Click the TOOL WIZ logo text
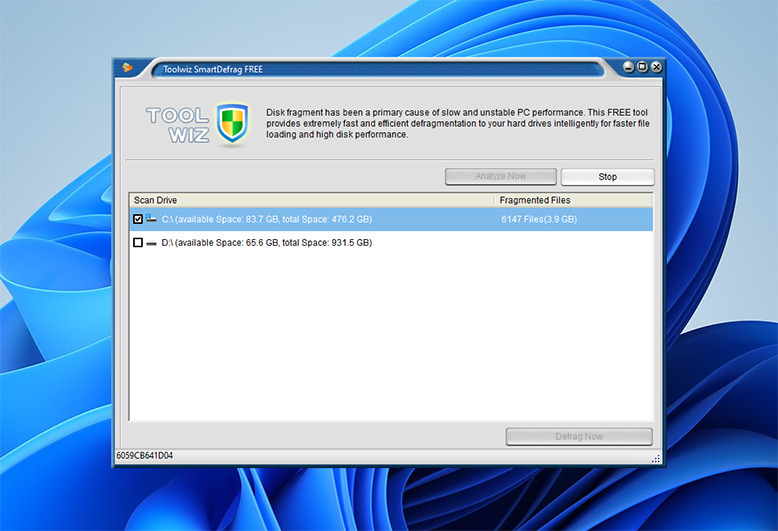The height and width of the screenshot is (531, 778). click(x=177, y=125)
